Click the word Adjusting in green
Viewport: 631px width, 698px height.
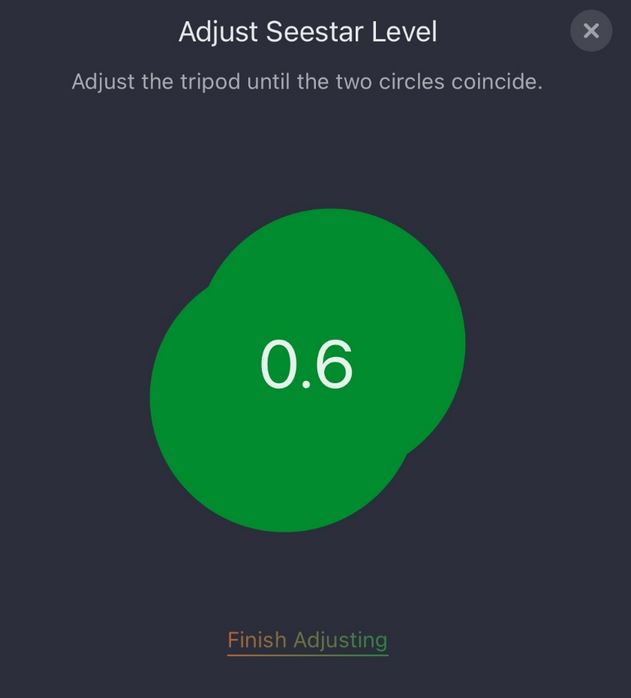(341, 641)
